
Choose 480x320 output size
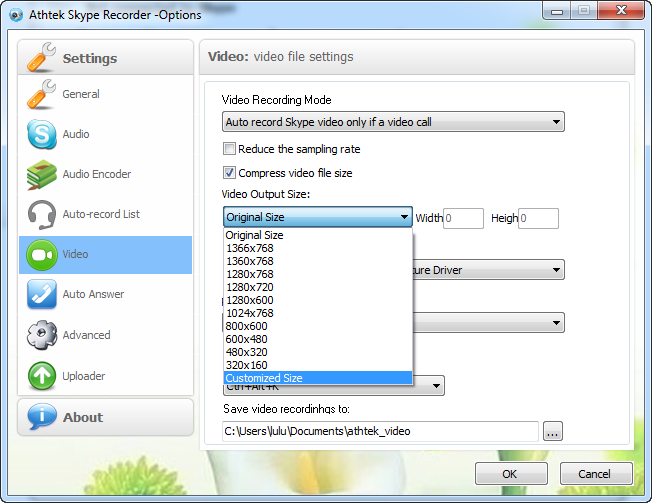pos(318,352)
